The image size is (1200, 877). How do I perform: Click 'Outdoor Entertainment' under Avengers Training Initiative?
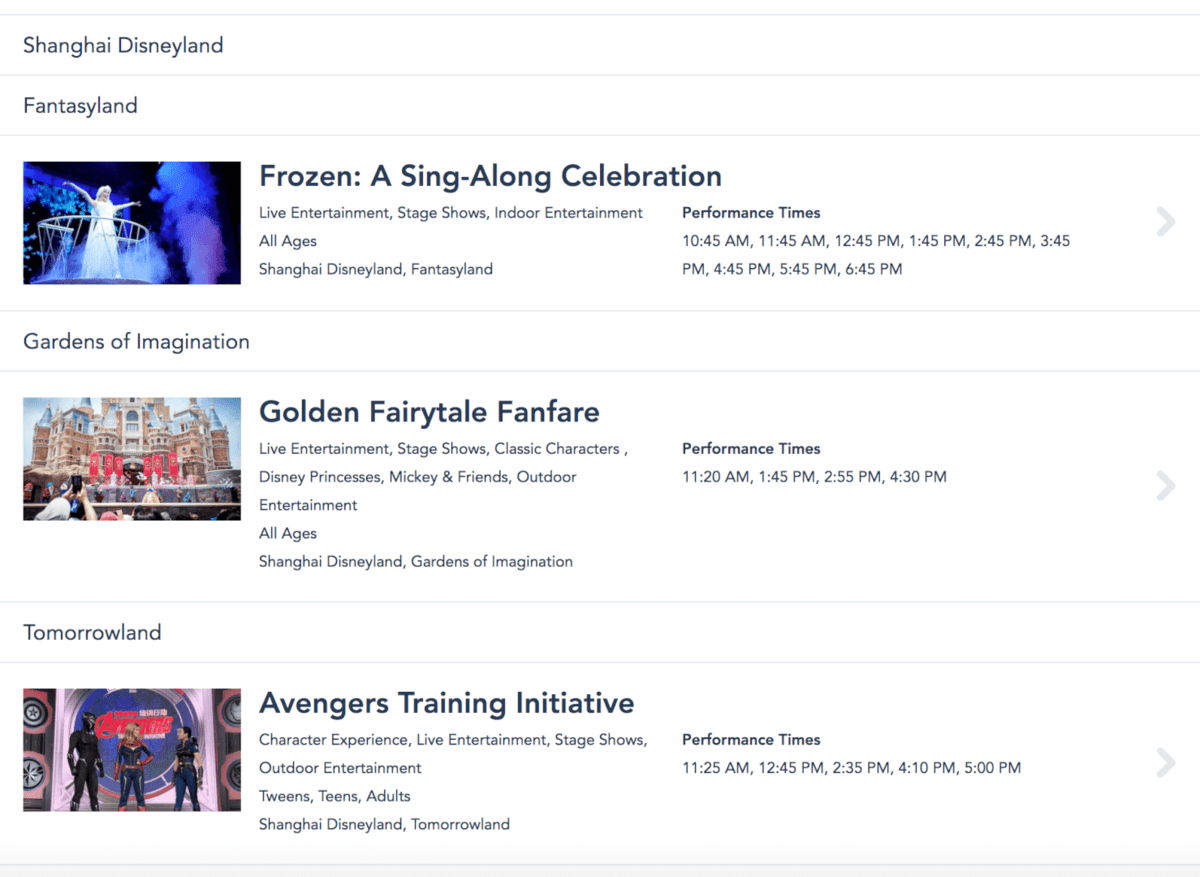(x=340, y=768)
